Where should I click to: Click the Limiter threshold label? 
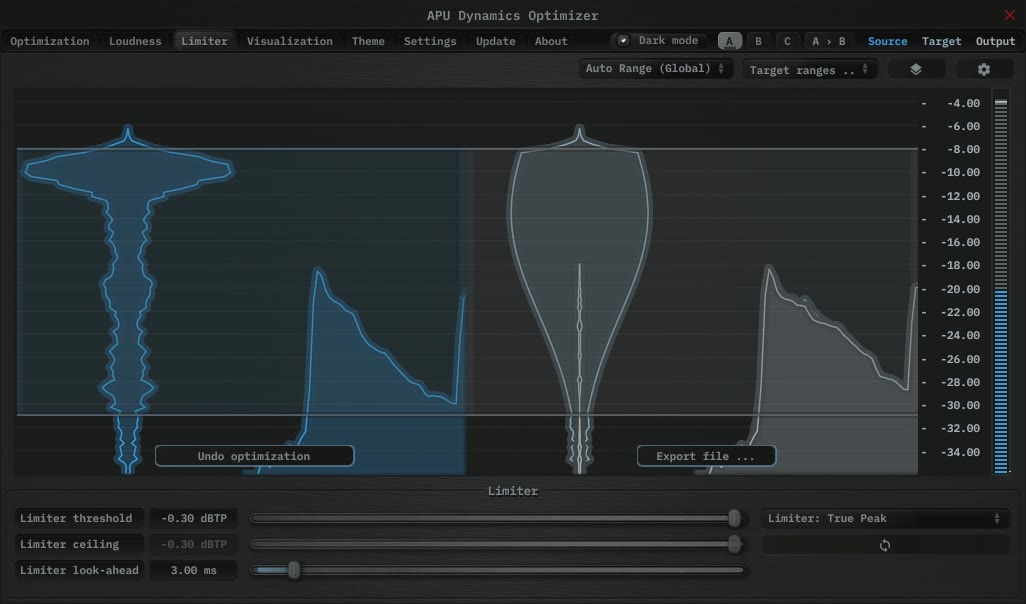click(79, 518)
